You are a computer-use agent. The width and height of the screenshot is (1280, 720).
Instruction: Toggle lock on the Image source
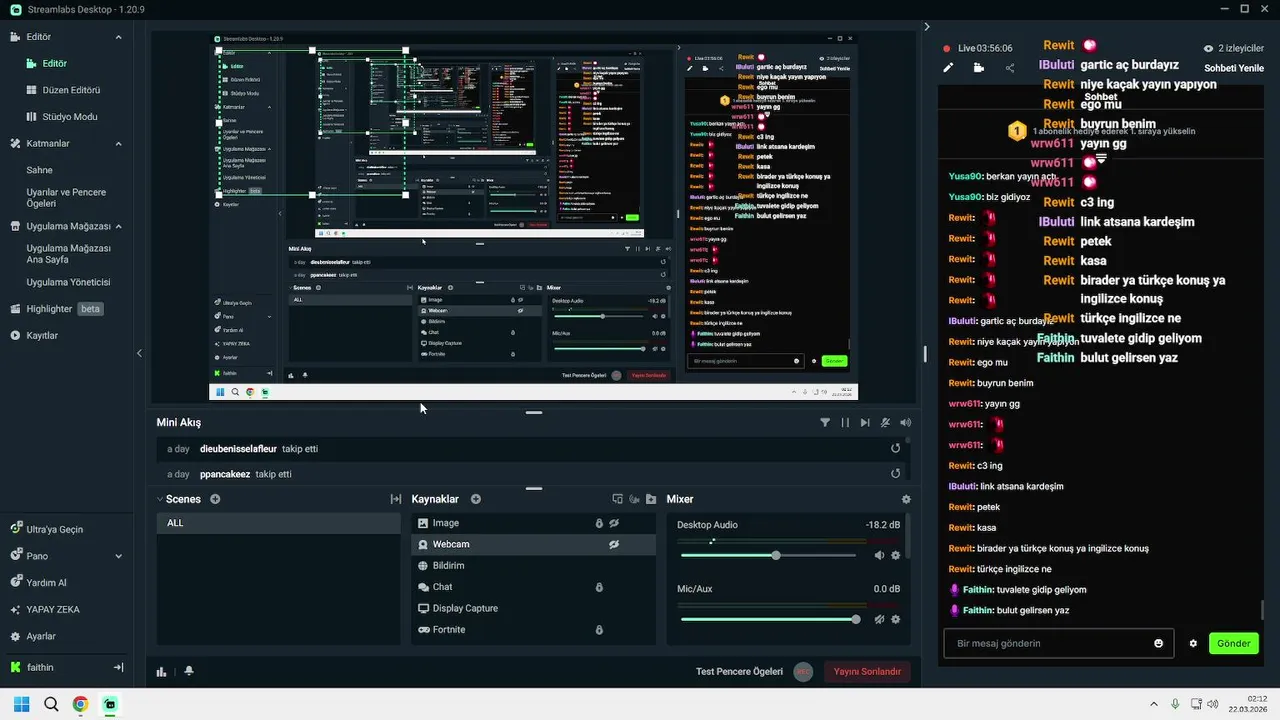599,523
